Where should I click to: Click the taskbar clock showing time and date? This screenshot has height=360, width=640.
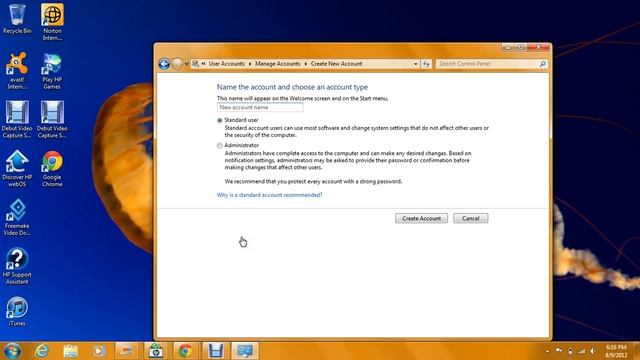pyautogui.click(x=616, y=351)
